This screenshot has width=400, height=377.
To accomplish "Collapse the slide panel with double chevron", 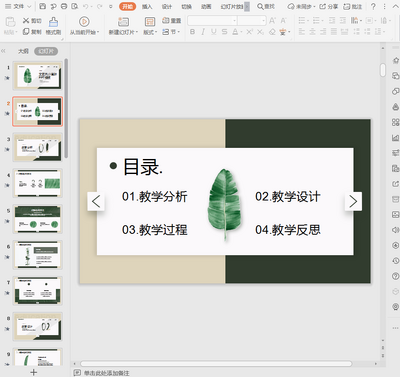I will point(3,51).
